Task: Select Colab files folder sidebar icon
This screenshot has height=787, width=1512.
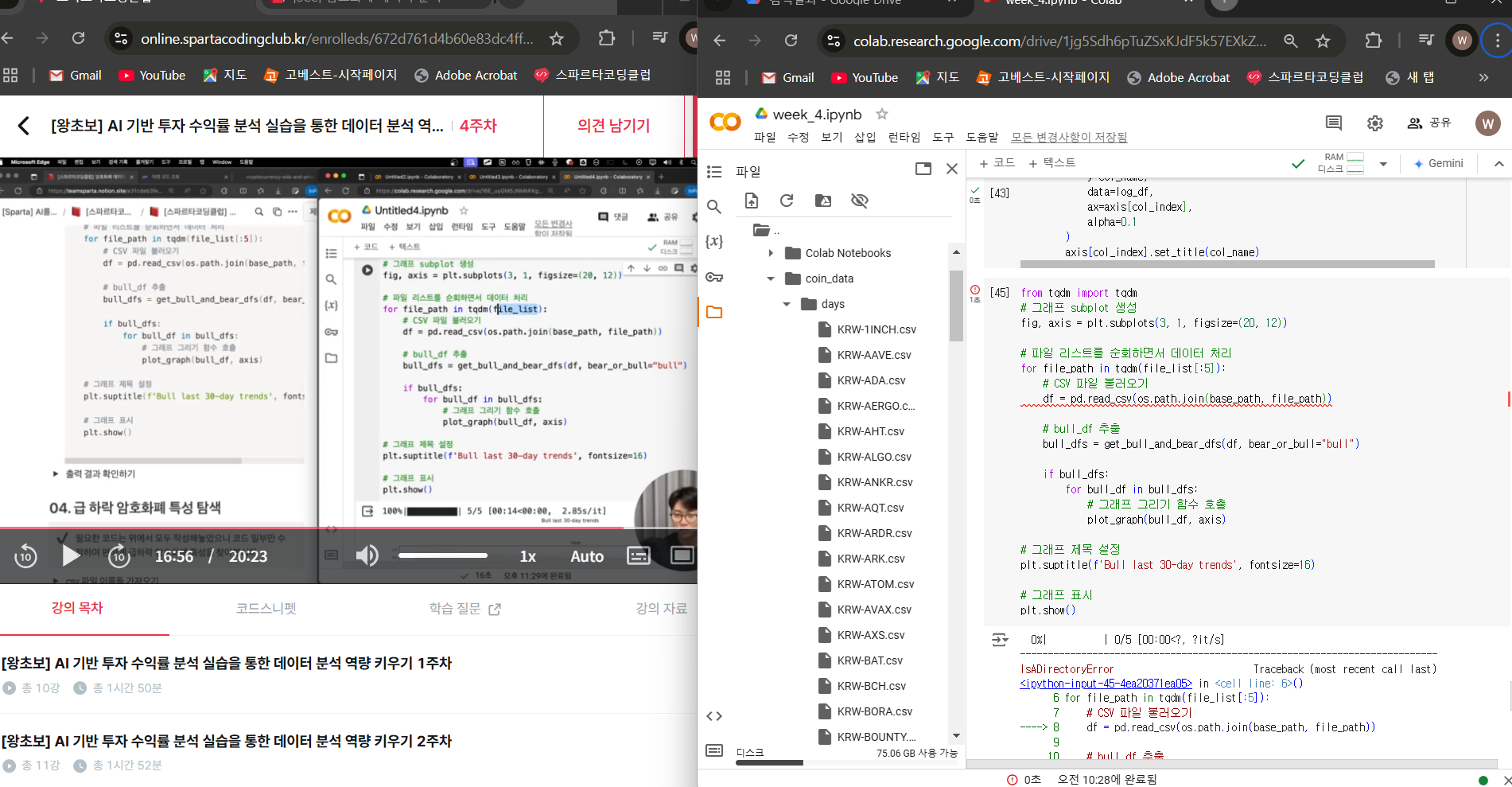Action: pos(714,312)
